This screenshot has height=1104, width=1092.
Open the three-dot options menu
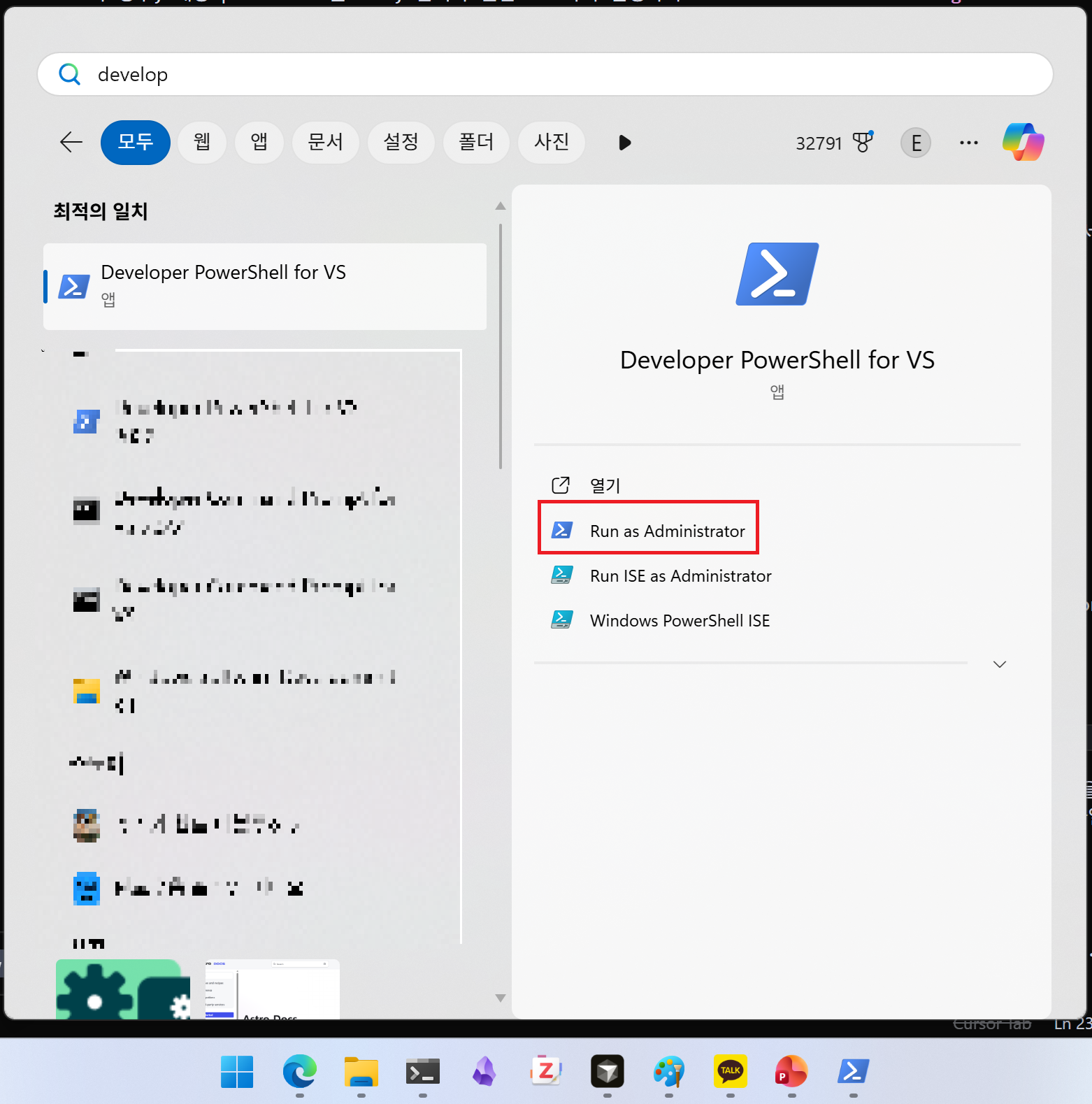[969, 143]
